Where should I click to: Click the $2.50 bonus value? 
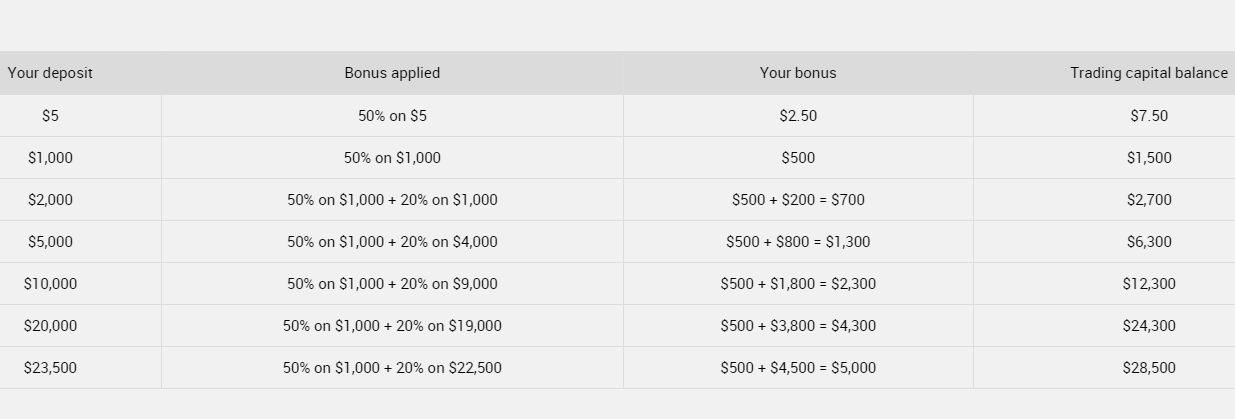798,116
